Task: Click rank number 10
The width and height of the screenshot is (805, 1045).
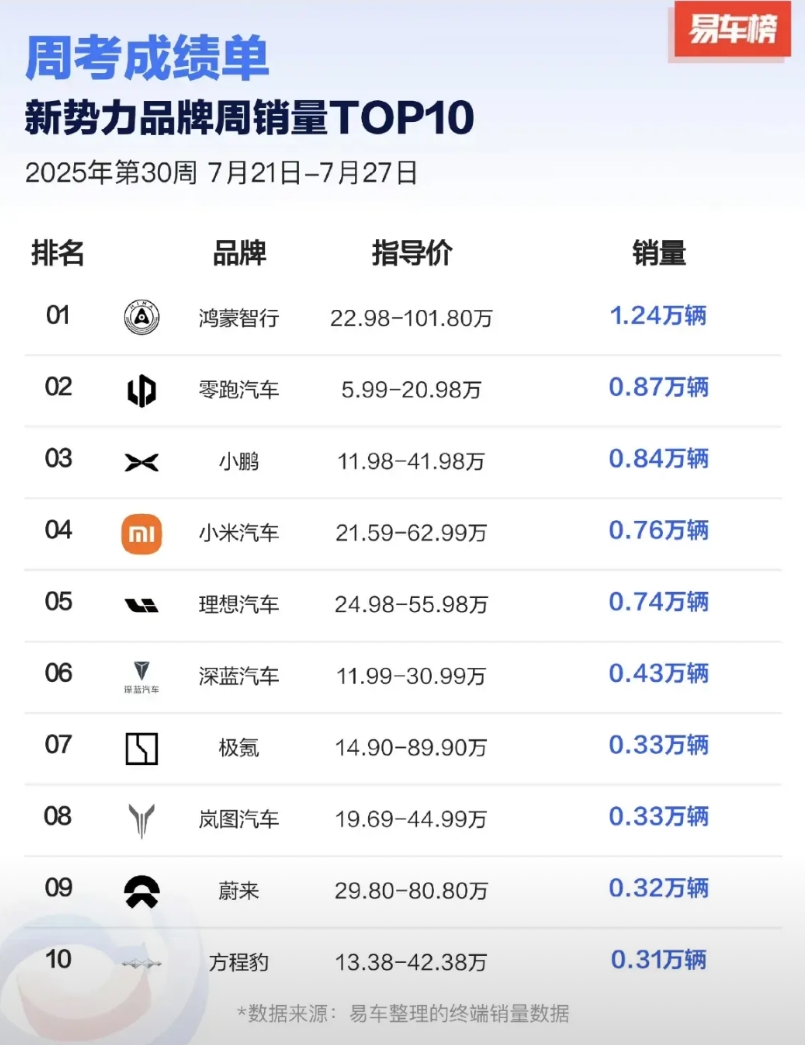Action: click(x=58, y=959)
